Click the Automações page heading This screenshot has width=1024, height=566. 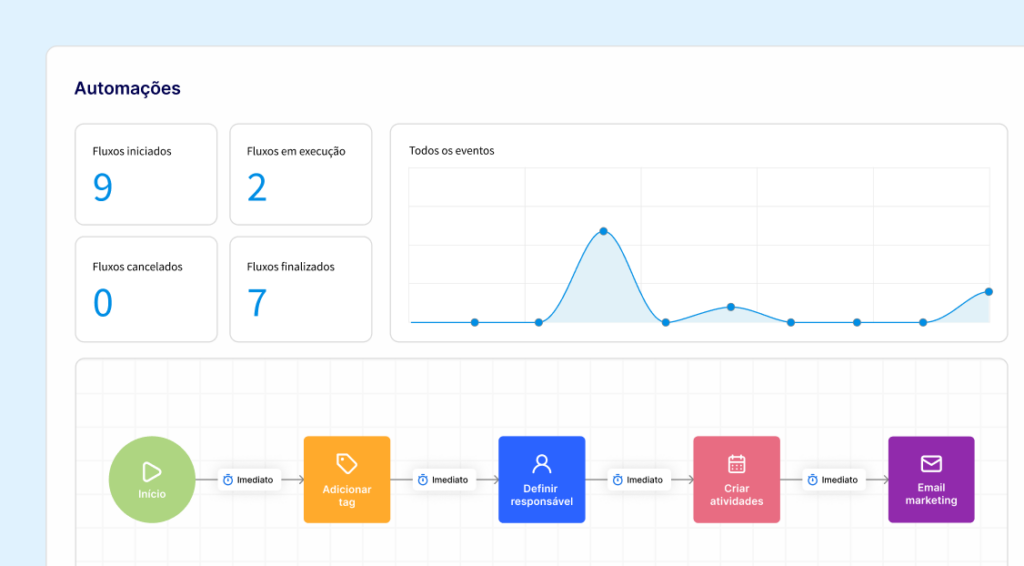pyautogui.click(x=127, y=88)
